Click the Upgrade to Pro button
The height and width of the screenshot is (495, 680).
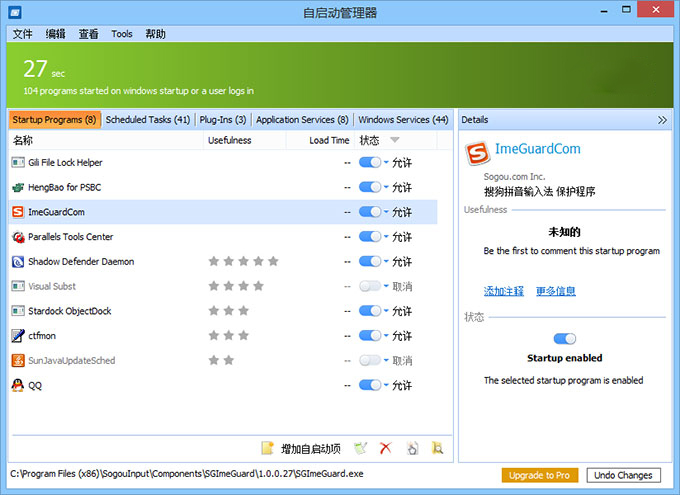tap(539, 475)
